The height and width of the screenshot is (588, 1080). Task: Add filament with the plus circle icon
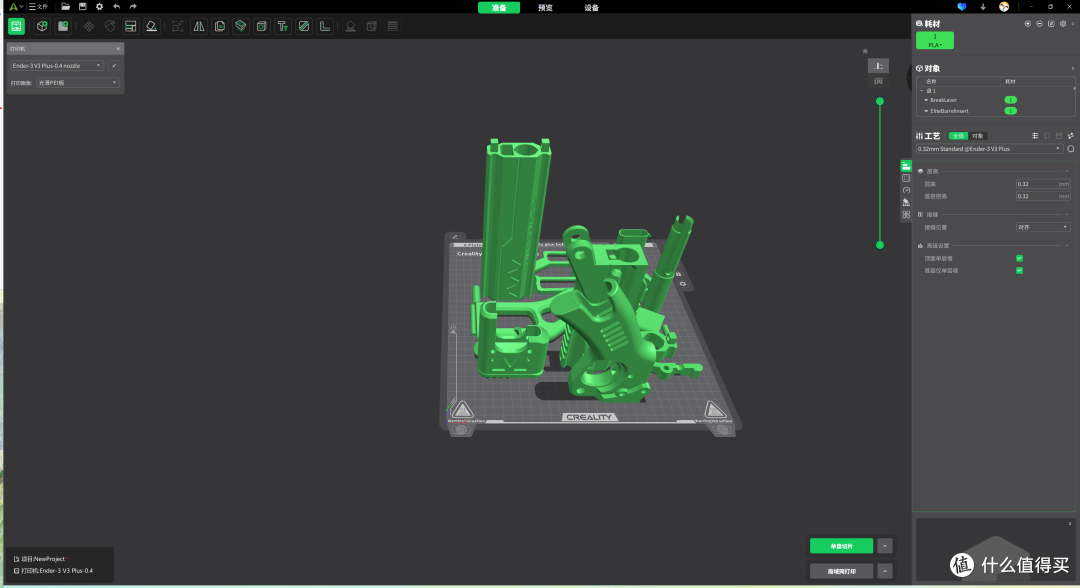coord(1028,23)
